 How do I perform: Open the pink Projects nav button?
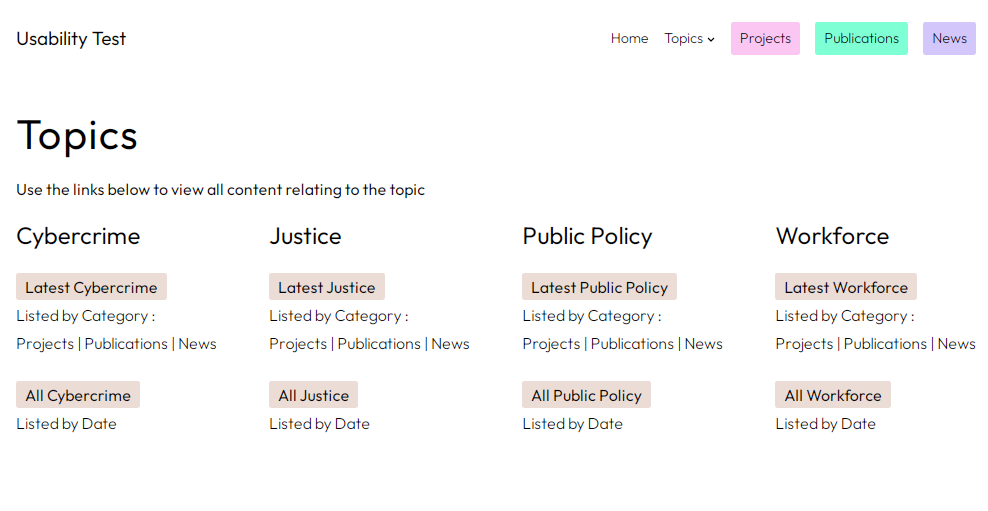coord(765,39)
